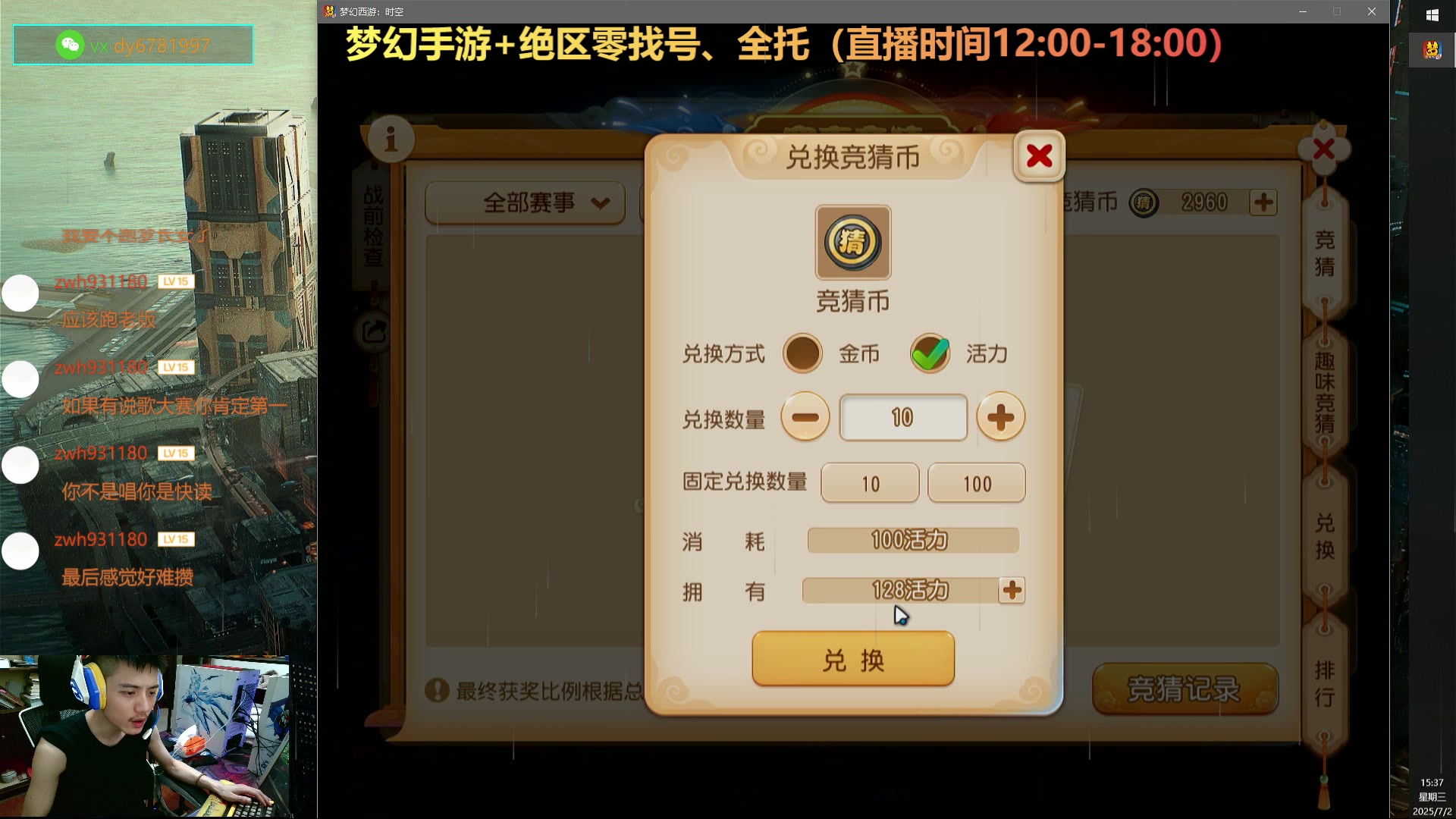Switch to the 兑换 side tab

(x=1324, y=536)
